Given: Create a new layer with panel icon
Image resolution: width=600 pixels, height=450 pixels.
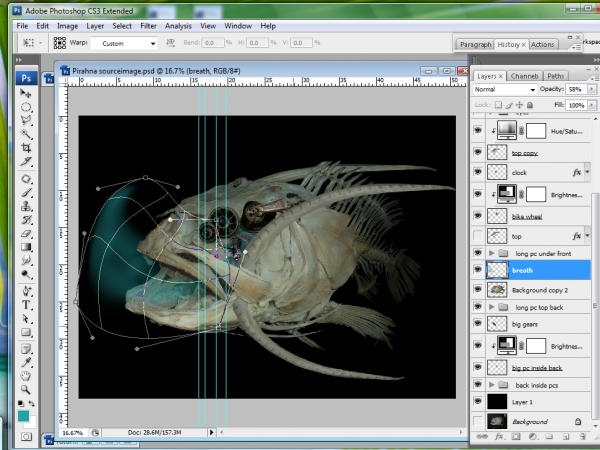Looking at the screenshot, I should coord(566,437).
